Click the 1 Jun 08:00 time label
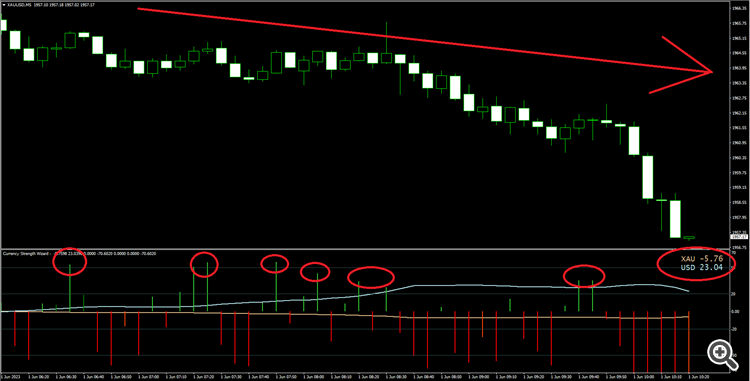 [314, 377]
